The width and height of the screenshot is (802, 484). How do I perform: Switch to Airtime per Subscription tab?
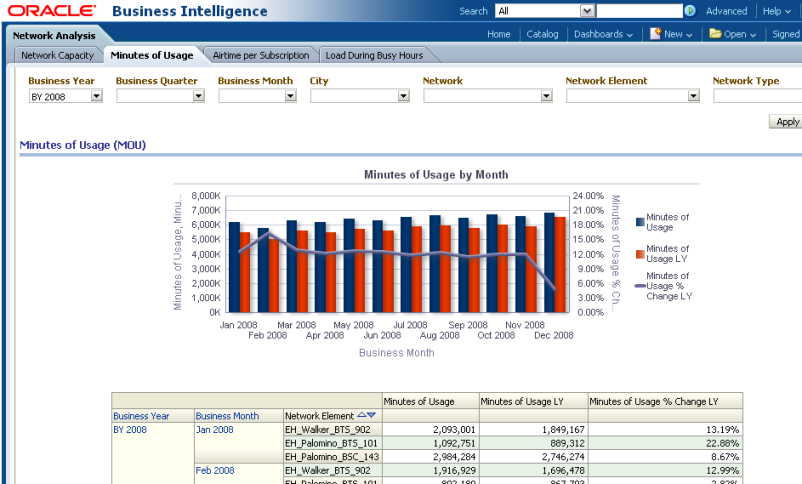coord(261,55)
